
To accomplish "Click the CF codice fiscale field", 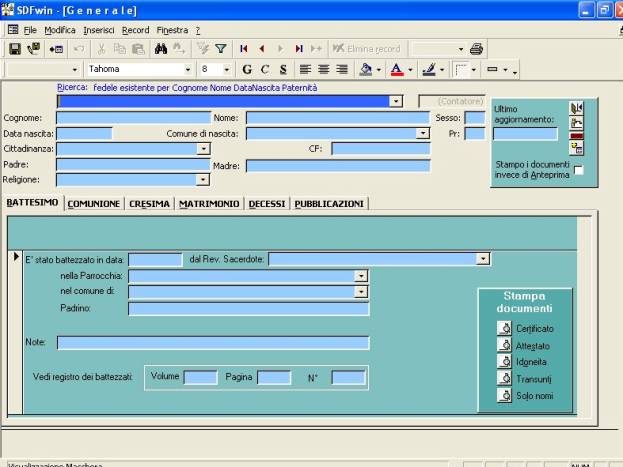I will tap(381, 149).
